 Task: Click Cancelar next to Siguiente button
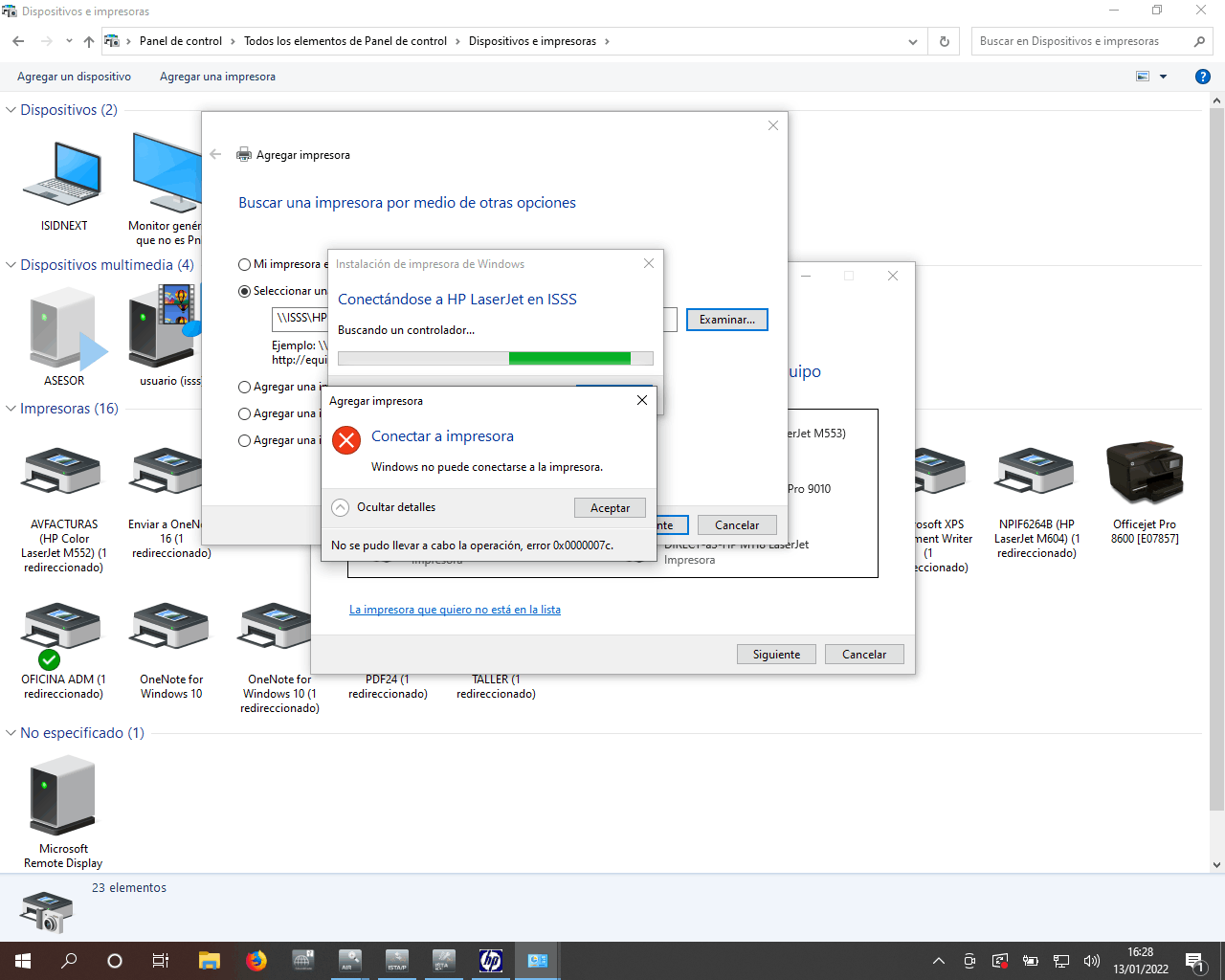(x=864, y=655)
